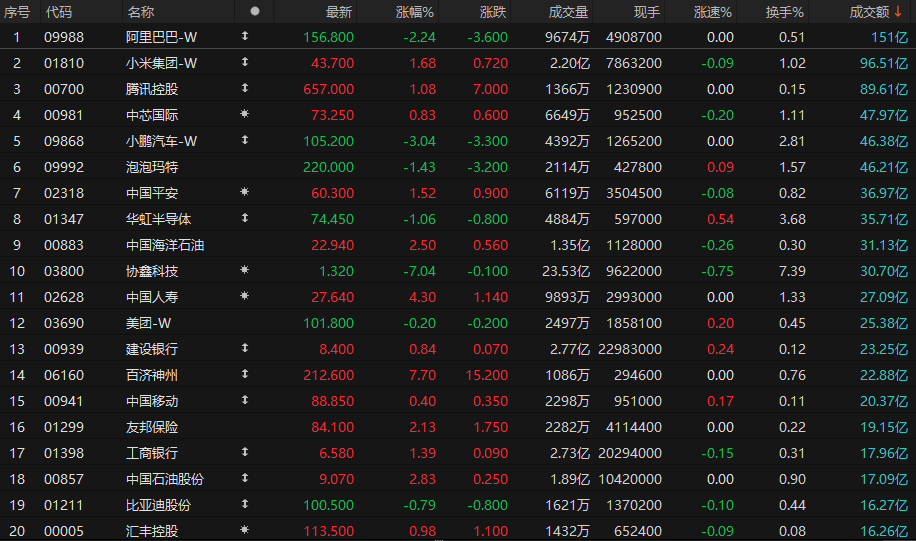The width and height of the screenshot is (916, 541).
Task: Click the star marker in 协鑫科技 row
Action: point(245,269)
